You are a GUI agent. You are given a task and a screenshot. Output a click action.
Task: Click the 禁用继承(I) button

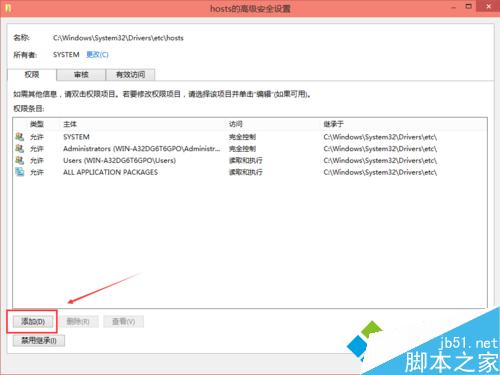click(x=39, y=340)
